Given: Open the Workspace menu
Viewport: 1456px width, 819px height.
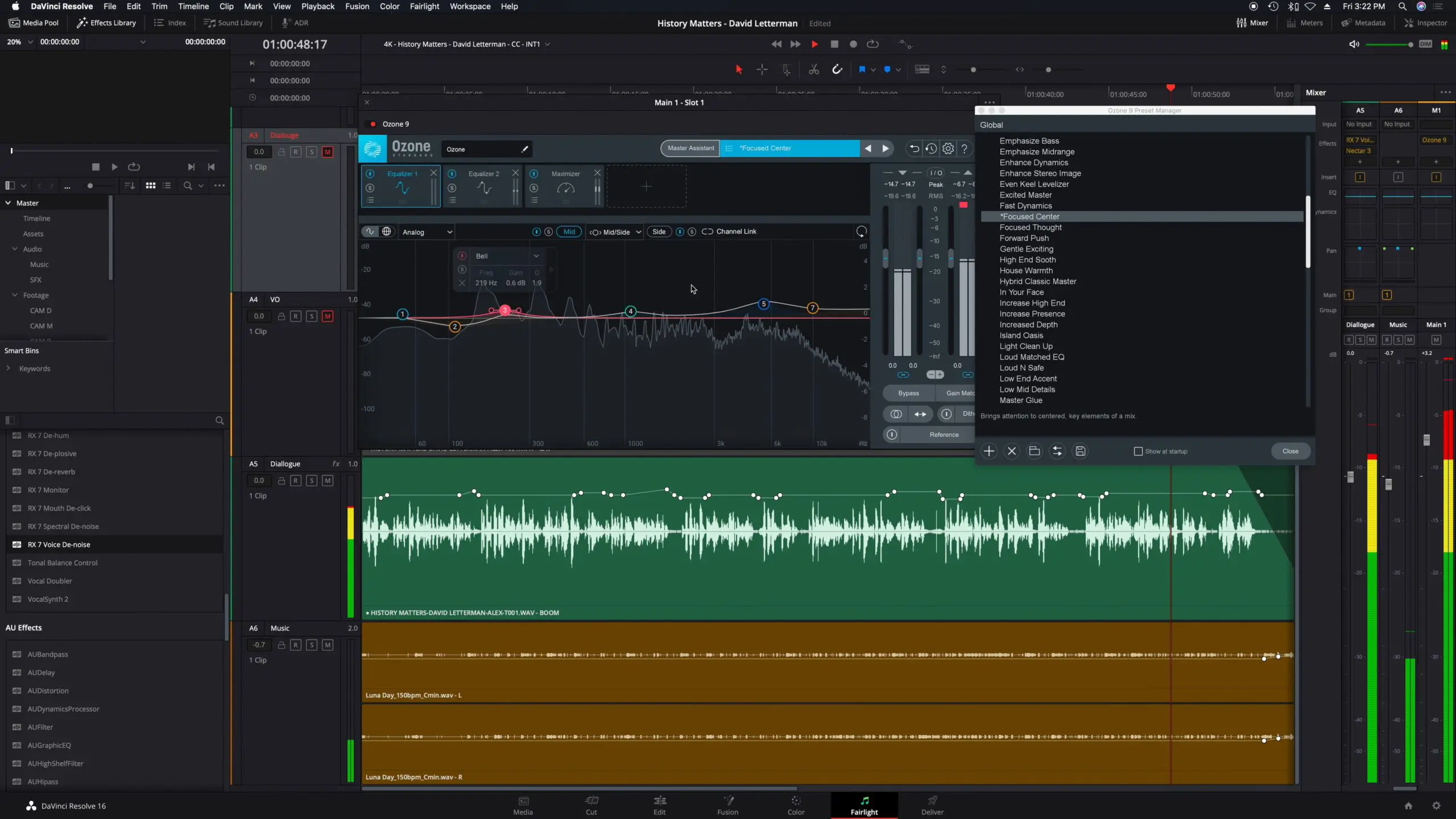Looking at the screenshot, I should (x=470, y=6).
